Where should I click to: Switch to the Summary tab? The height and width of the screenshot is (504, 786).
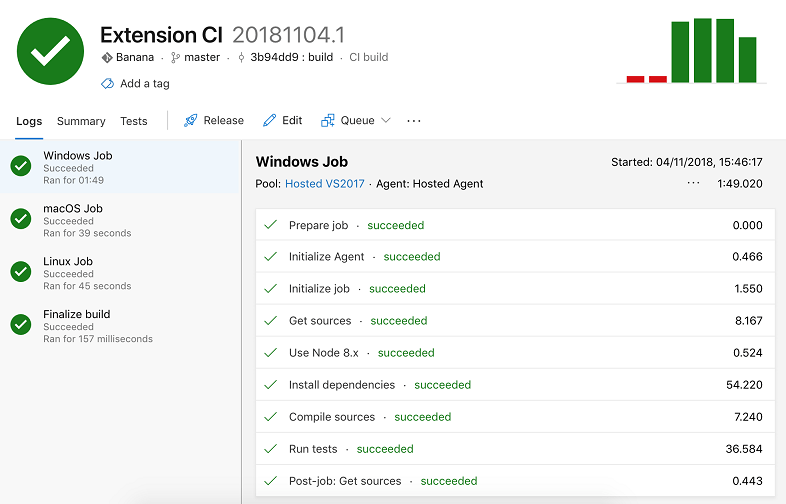click(x=81, y=121)
